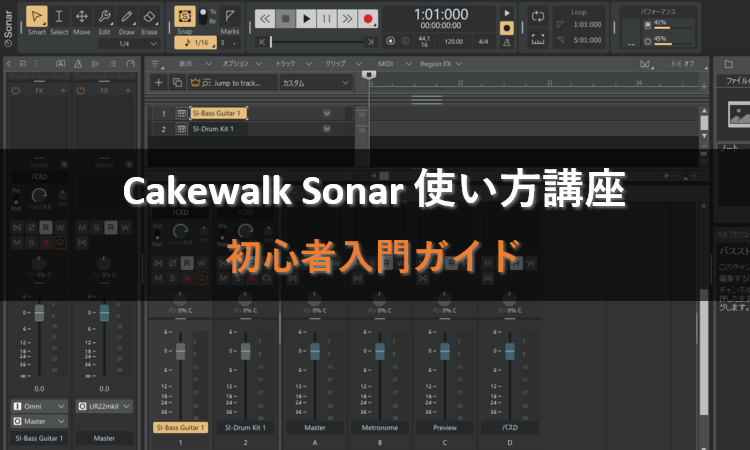Open the Marks module
Image resolution: width=750 pixels, height=450 pixels.
click(x=230, y=20)
